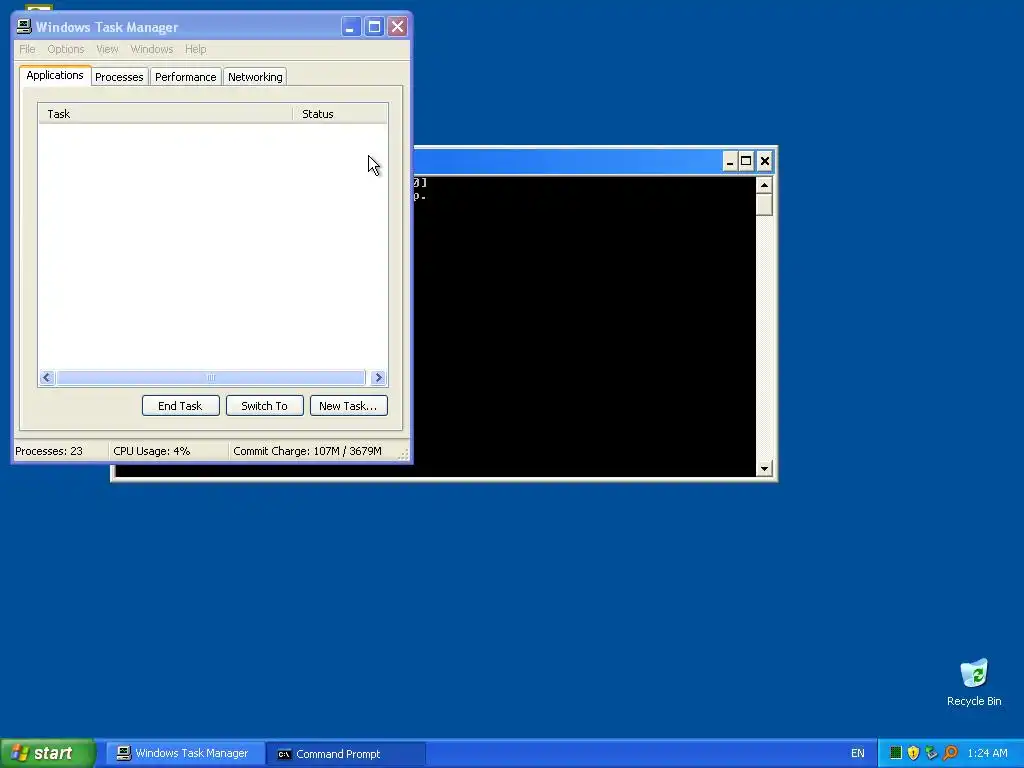Sort by the Status column header
The height and width of the screenshot is (768, 1024).
pos(340,114)
